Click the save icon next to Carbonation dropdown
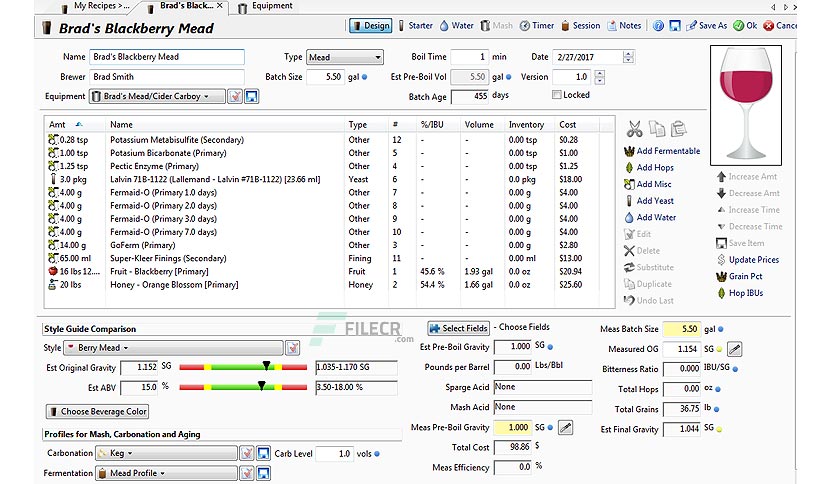 pyautogui.click(x=263, y=454)
